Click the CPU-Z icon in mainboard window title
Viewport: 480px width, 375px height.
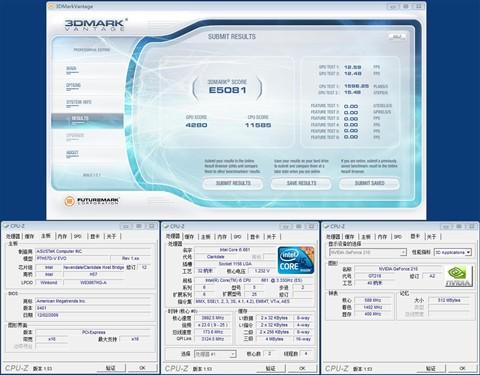click(x=6, y=226)
